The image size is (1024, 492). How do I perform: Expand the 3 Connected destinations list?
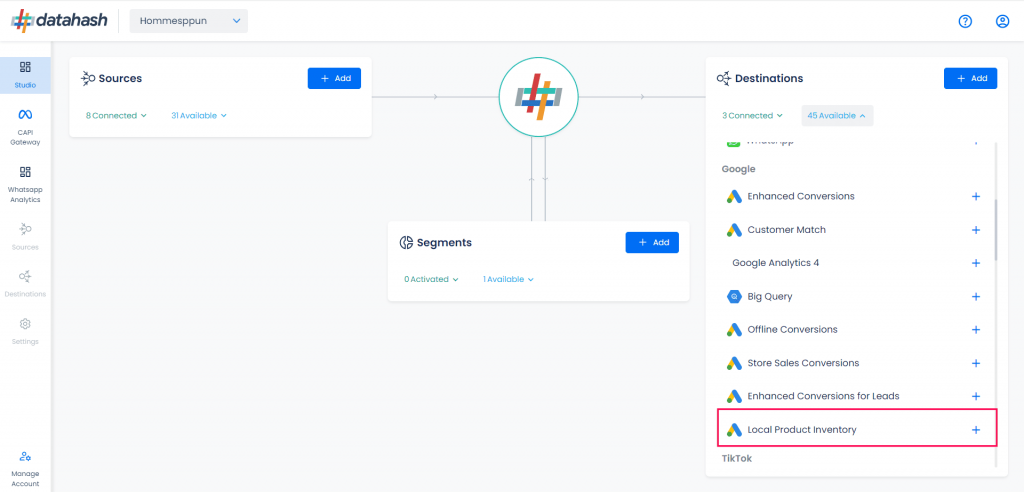click(752, 116)
